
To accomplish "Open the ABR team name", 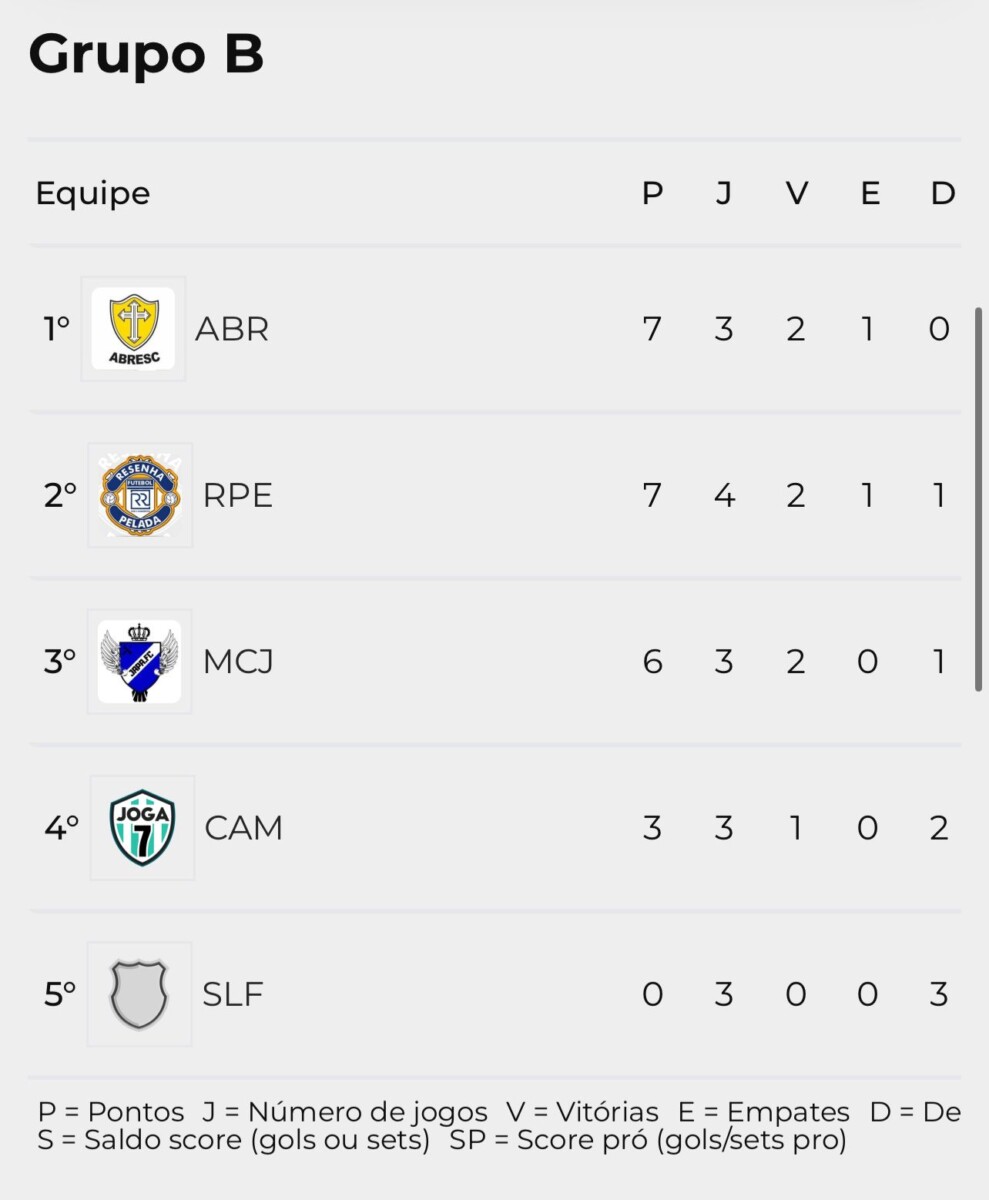I will [x=232, y=329].
